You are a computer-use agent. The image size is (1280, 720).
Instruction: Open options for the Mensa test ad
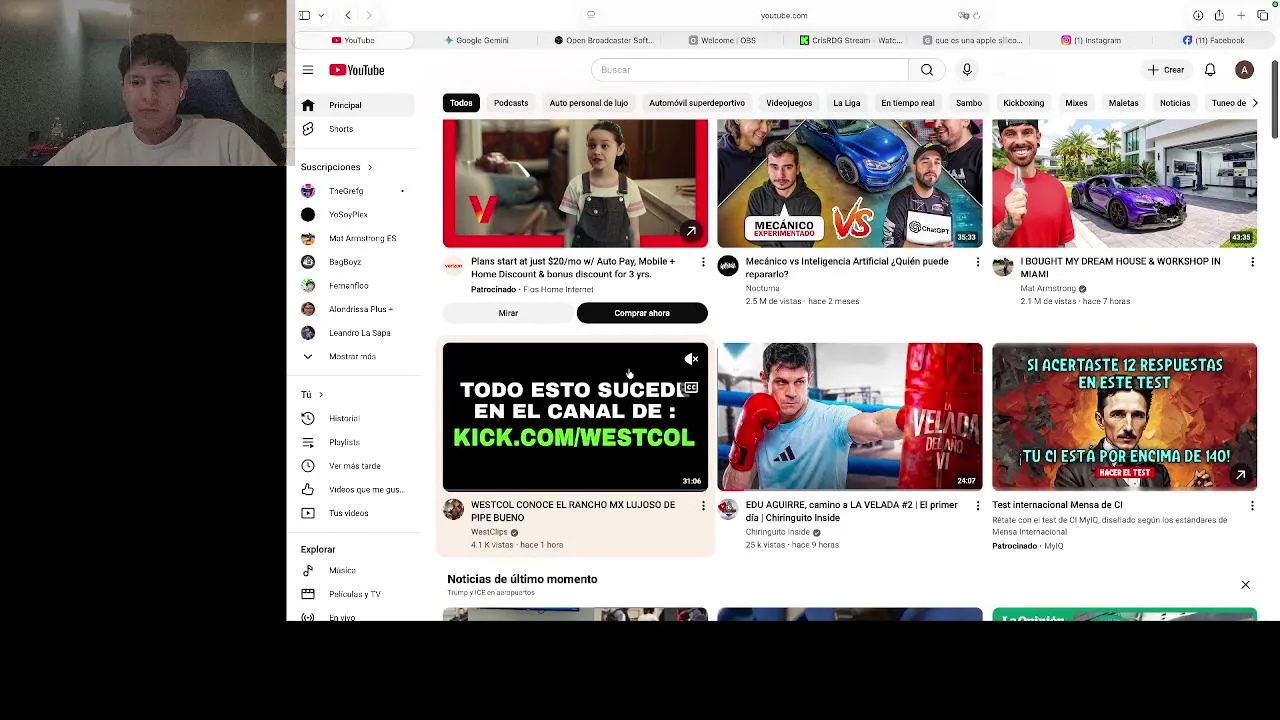click(1252, 507)
